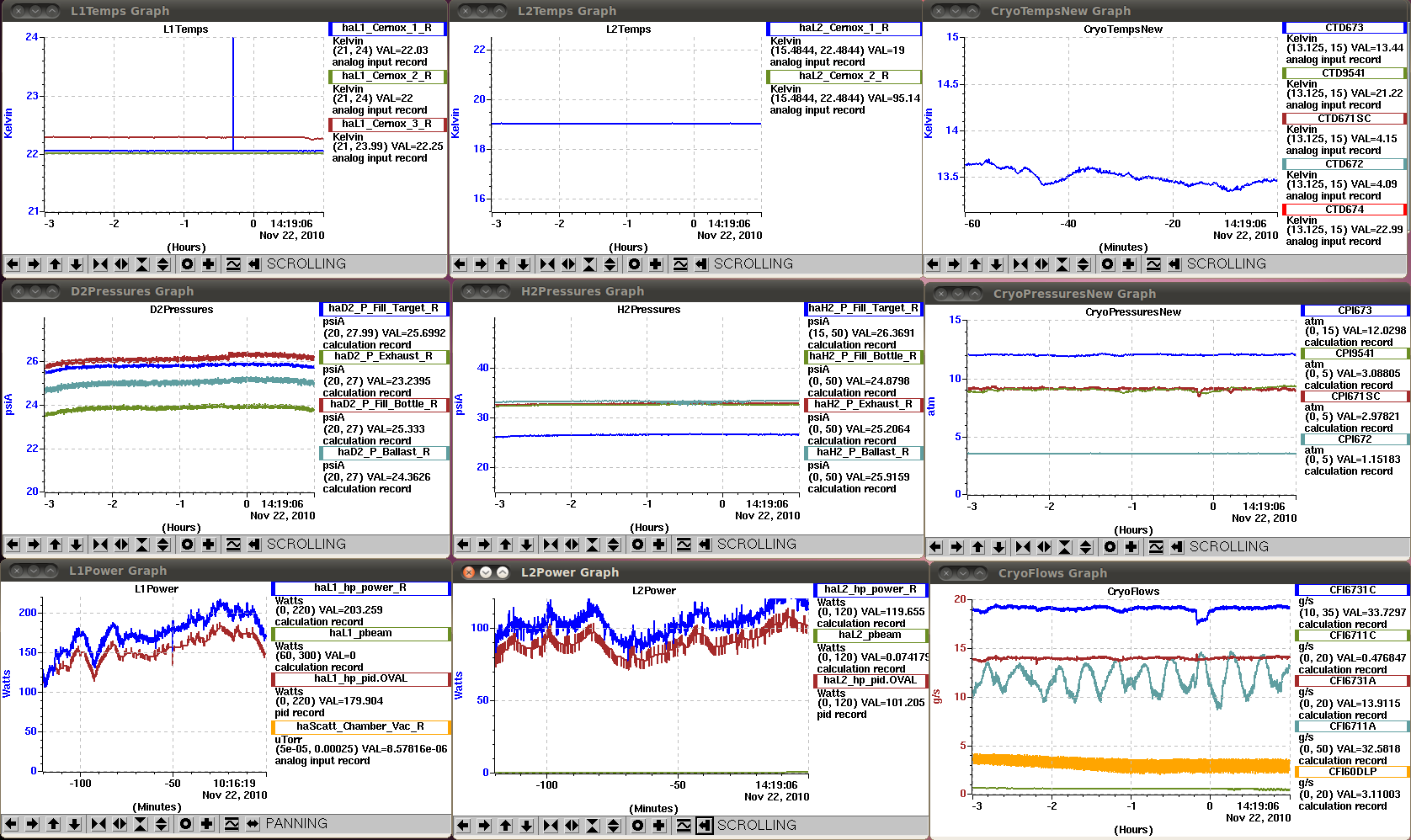Auto-scale circle icon in L1Temps Graph toolbar
This screenshot has height=840, width=1411.
[188, 264]
